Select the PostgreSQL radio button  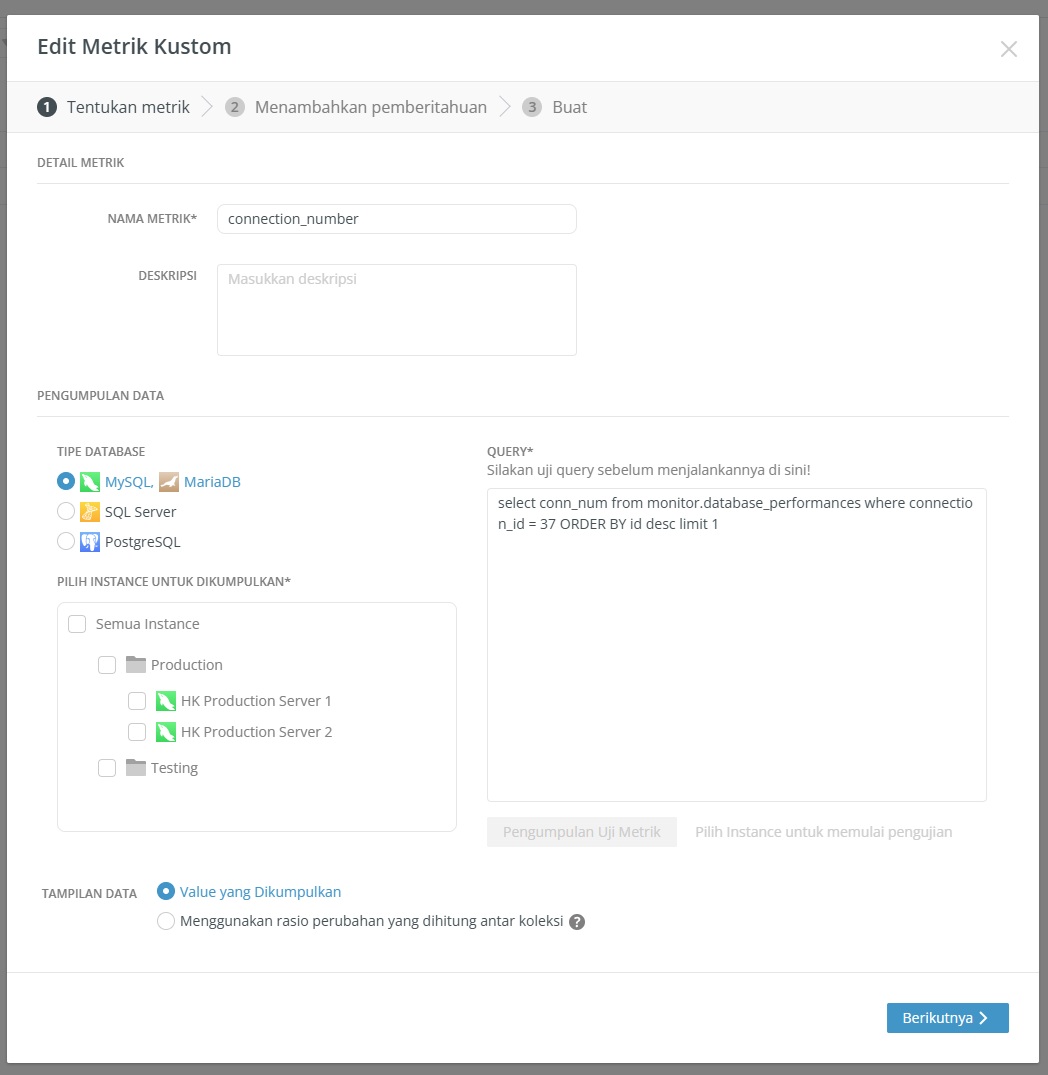click(66, 542)
